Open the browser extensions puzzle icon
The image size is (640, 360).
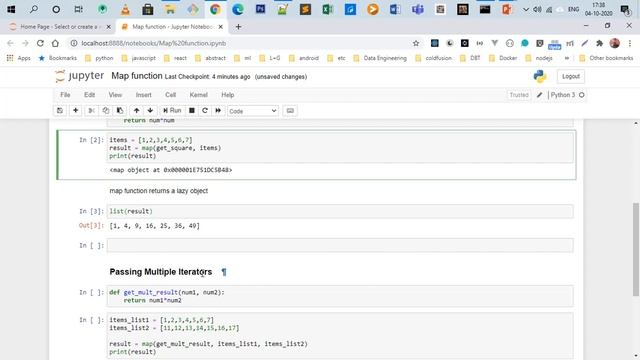599,43
